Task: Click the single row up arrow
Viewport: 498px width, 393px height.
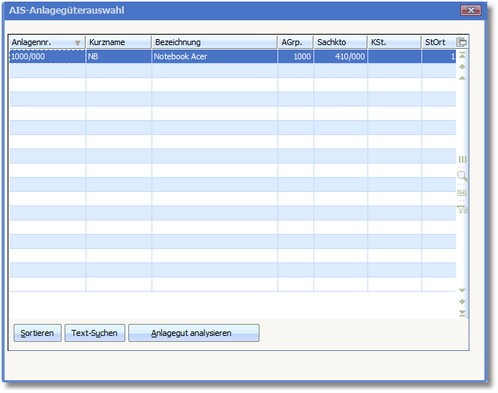Action: (462, 78)
